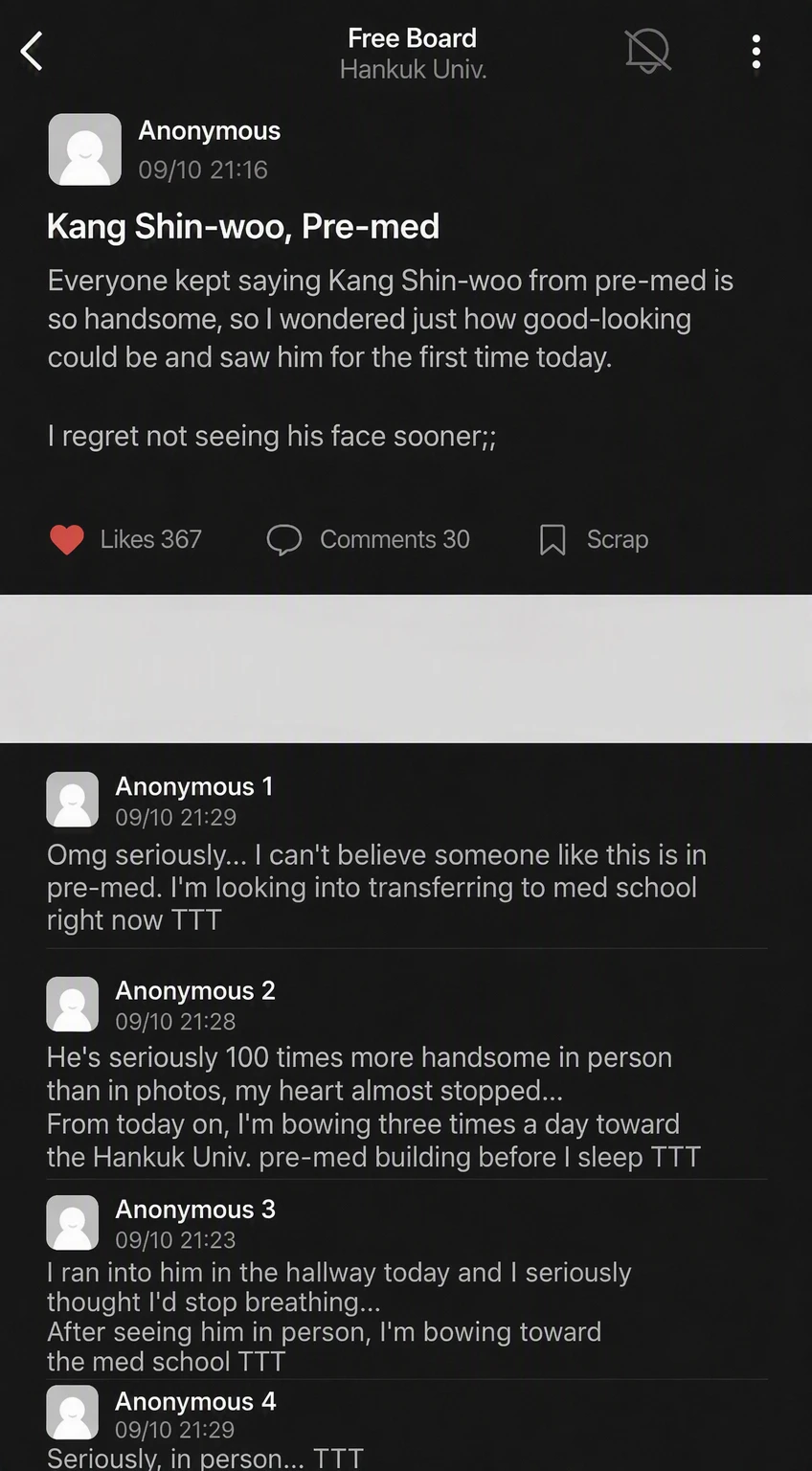Tap the Scrap text label
Viewport: 812px width, 1471px height.
618,539
